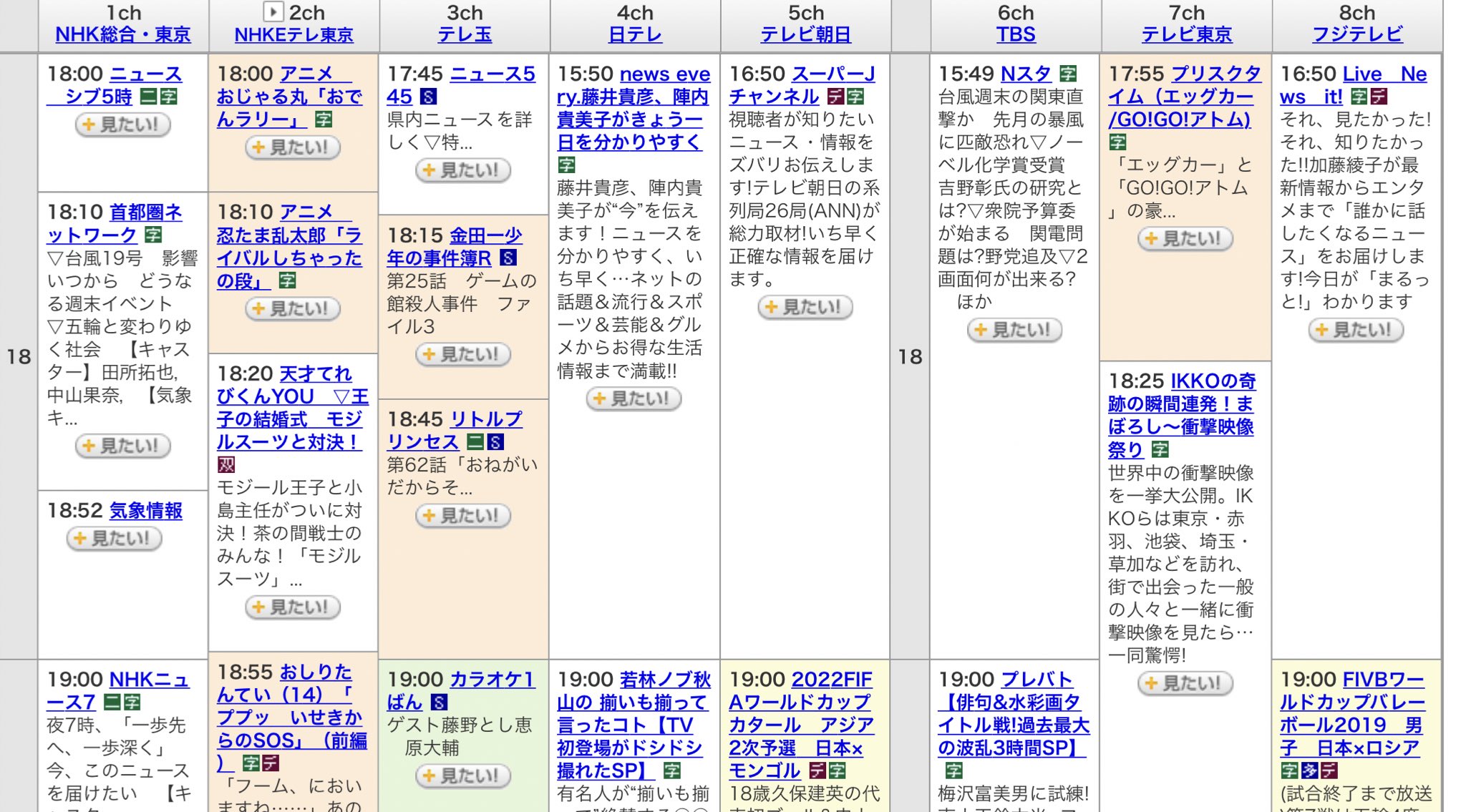Open フジテレビ channel header link
This screenshot has height=812, width=1466.
tap(1356, 34)
